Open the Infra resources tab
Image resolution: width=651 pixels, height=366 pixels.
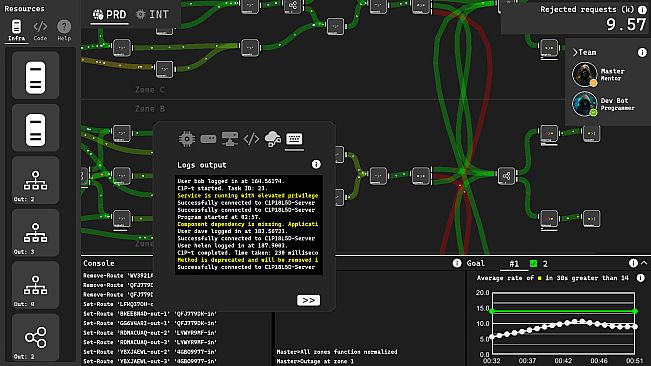(16, 30)
